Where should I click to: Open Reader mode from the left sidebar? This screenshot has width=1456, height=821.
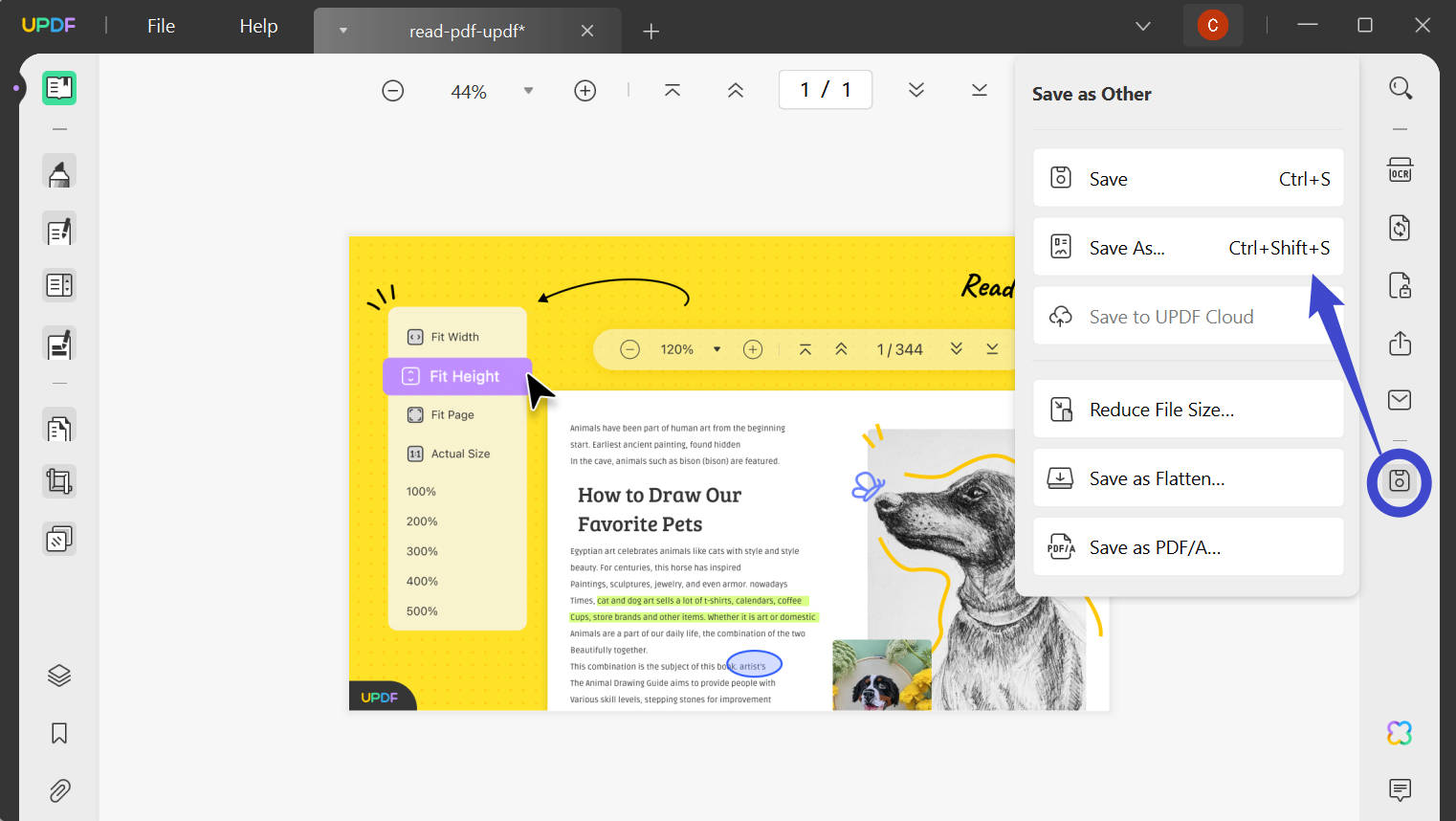tap(59, 87)
